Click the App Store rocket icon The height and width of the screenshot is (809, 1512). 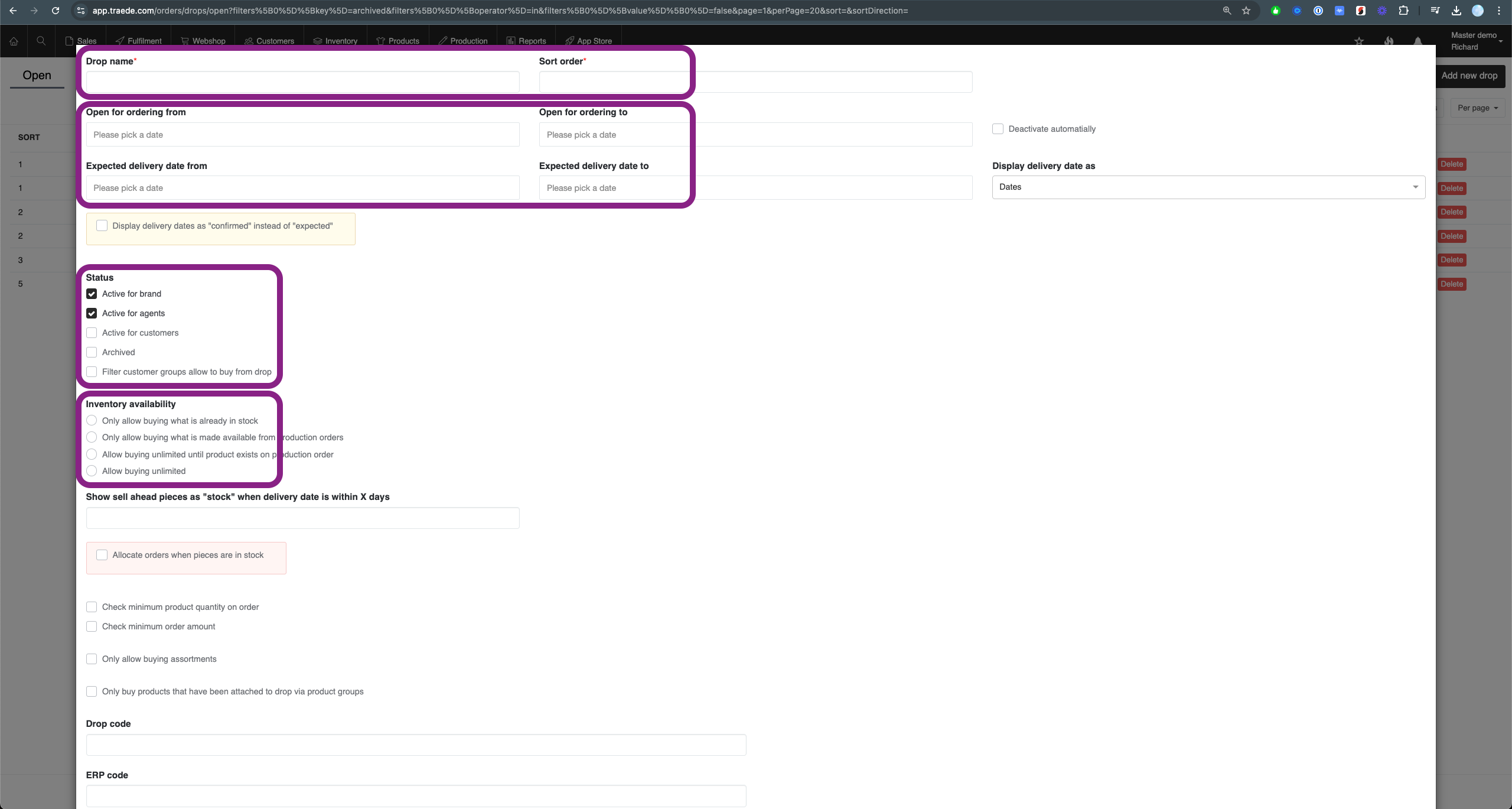[x=569, y=41]
